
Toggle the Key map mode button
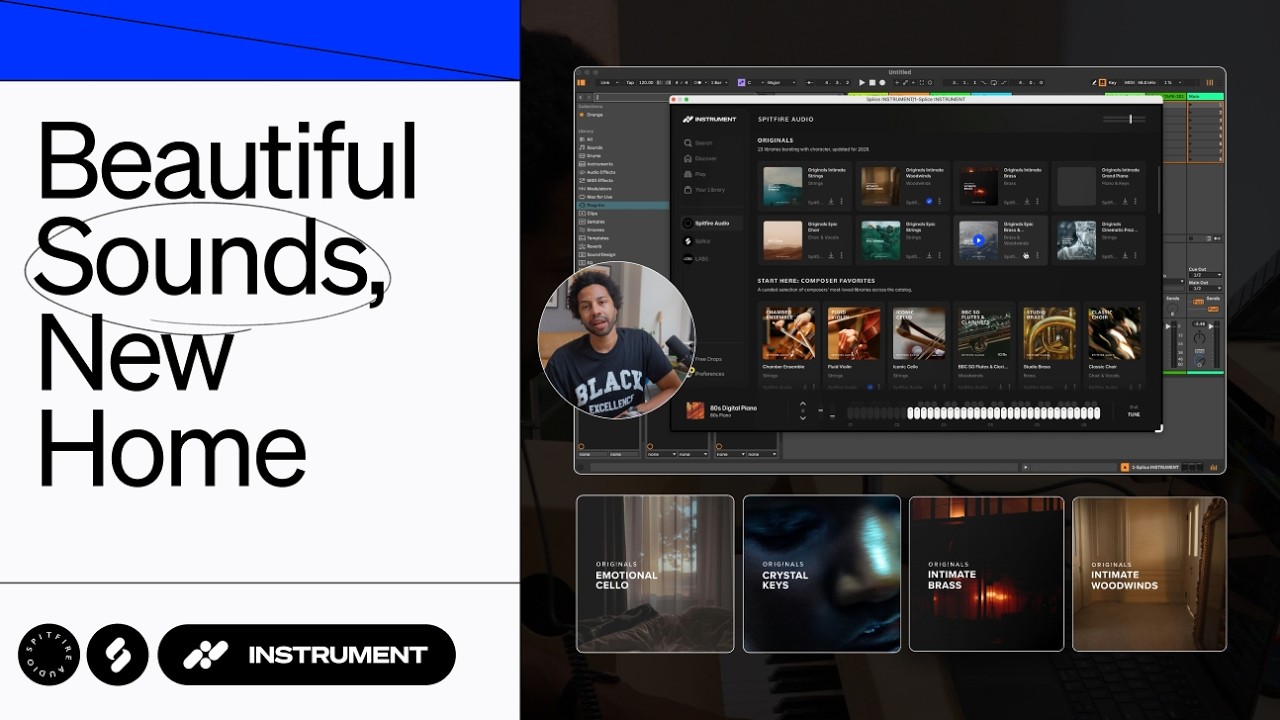click(1111, 82)
